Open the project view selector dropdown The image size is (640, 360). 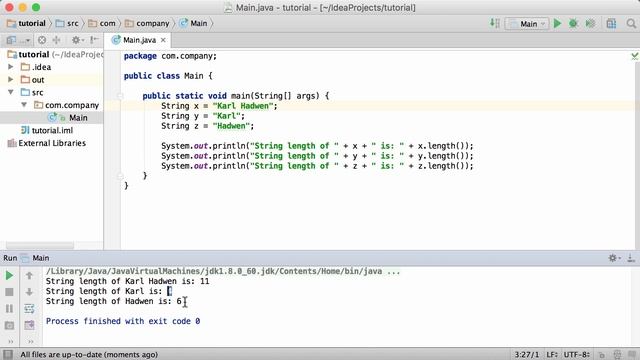point(18,40)
